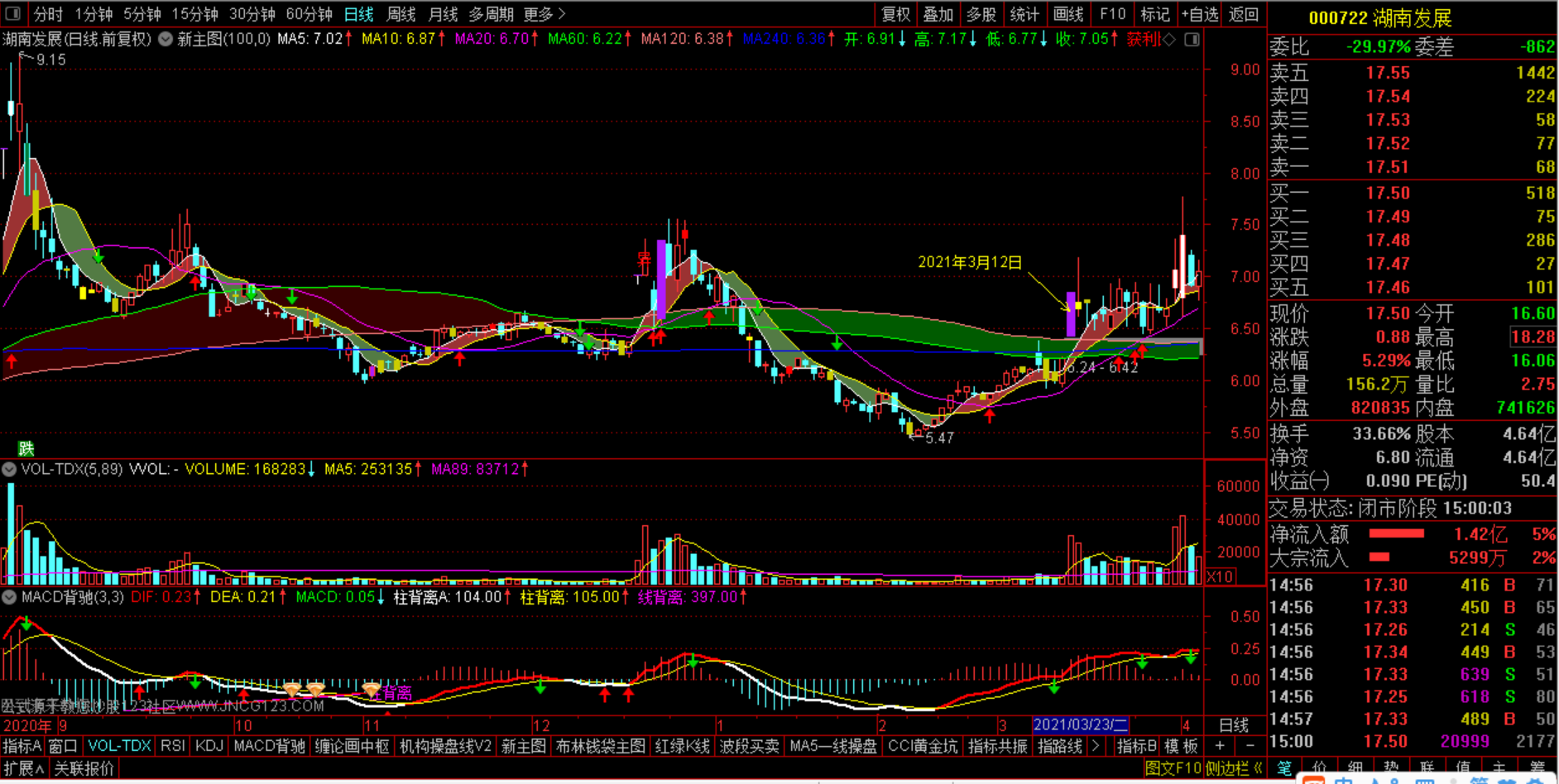
Task: Switch to 分时 intraday view
Action: [x=48, y=14]
